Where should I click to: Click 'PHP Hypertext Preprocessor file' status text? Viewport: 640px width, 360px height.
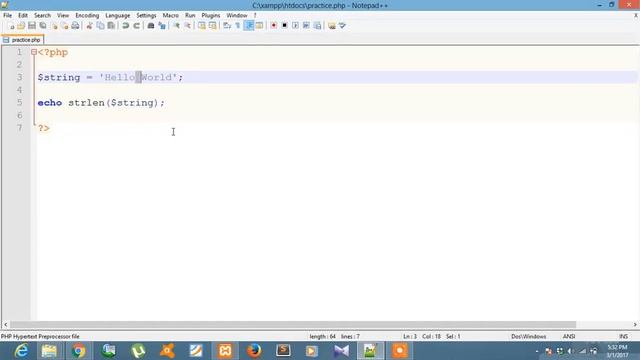click(40, 336)
